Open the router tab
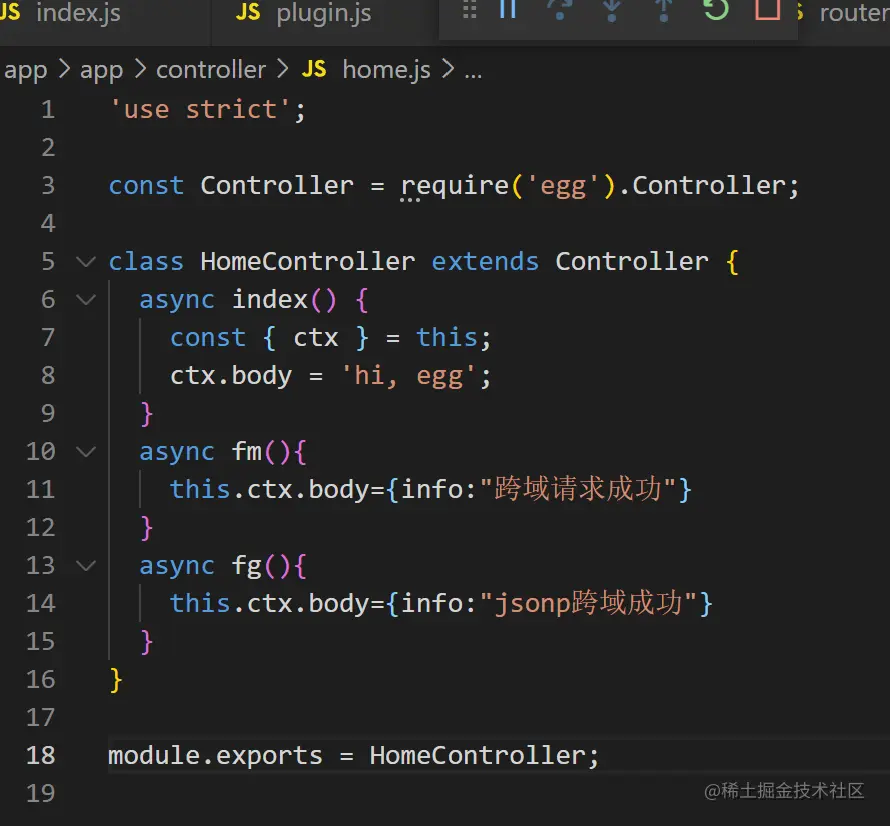890x826 pixels. pos(854,12)
